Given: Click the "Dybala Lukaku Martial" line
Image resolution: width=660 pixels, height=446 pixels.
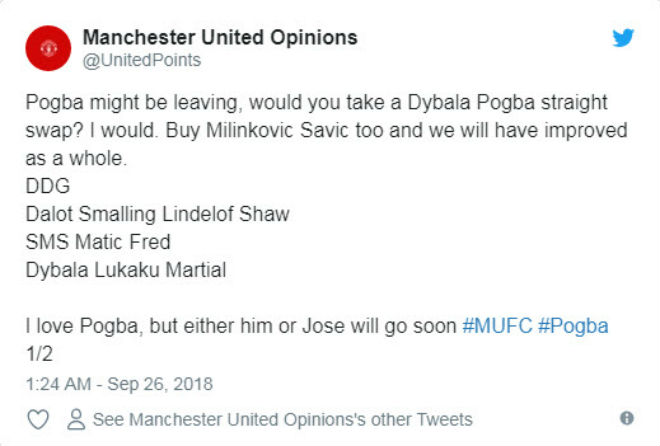Looking at the screenshot, I should click(x=122, y=271).
